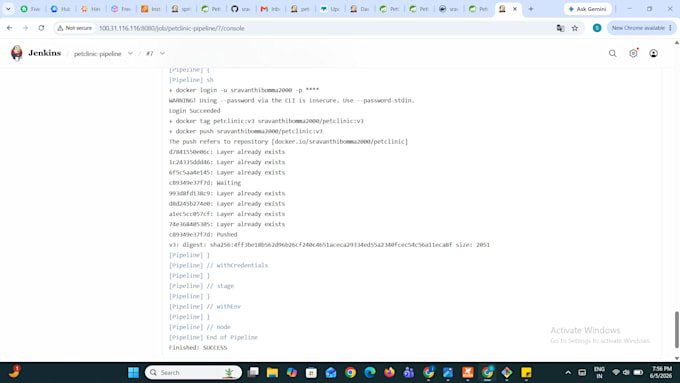Switch to the Gmail Inbox tab
This screenshot has height=383, width=680.
[270, 9]
